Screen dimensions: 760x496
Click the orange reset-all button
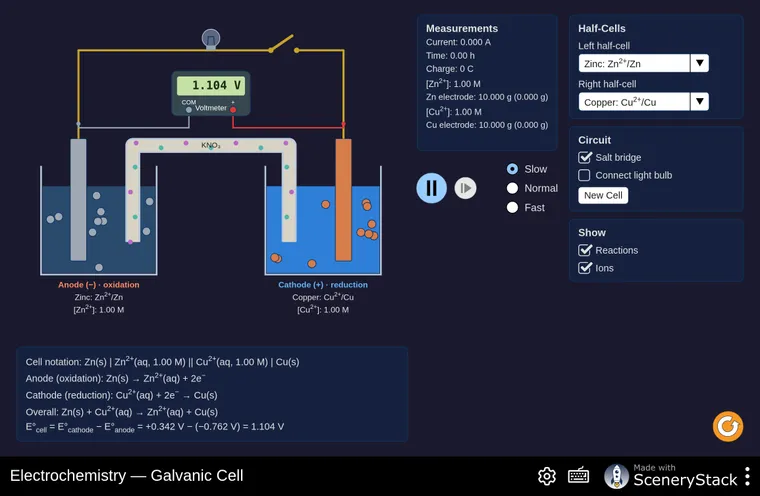(x=728, y=427)
